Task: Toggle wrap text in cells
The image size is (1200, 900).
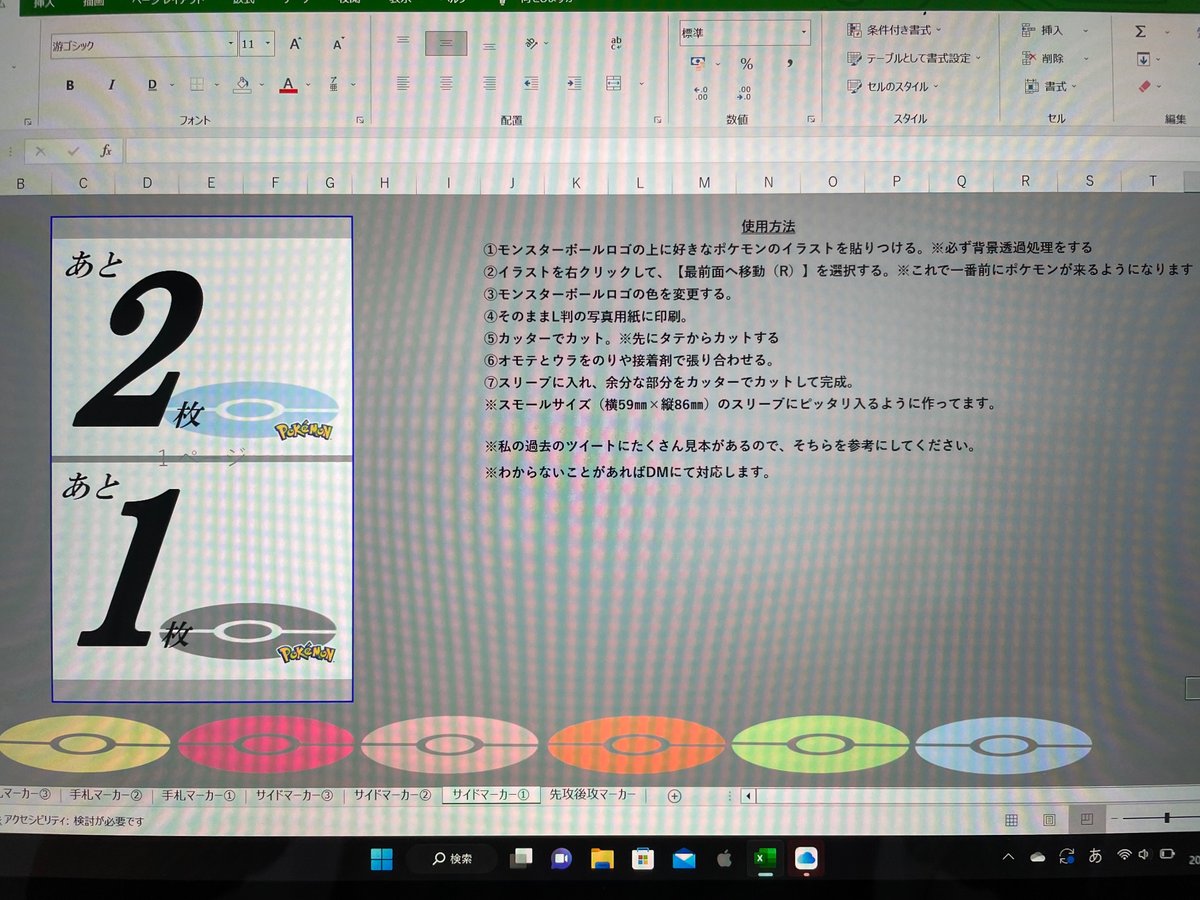Action: point(616,43)
